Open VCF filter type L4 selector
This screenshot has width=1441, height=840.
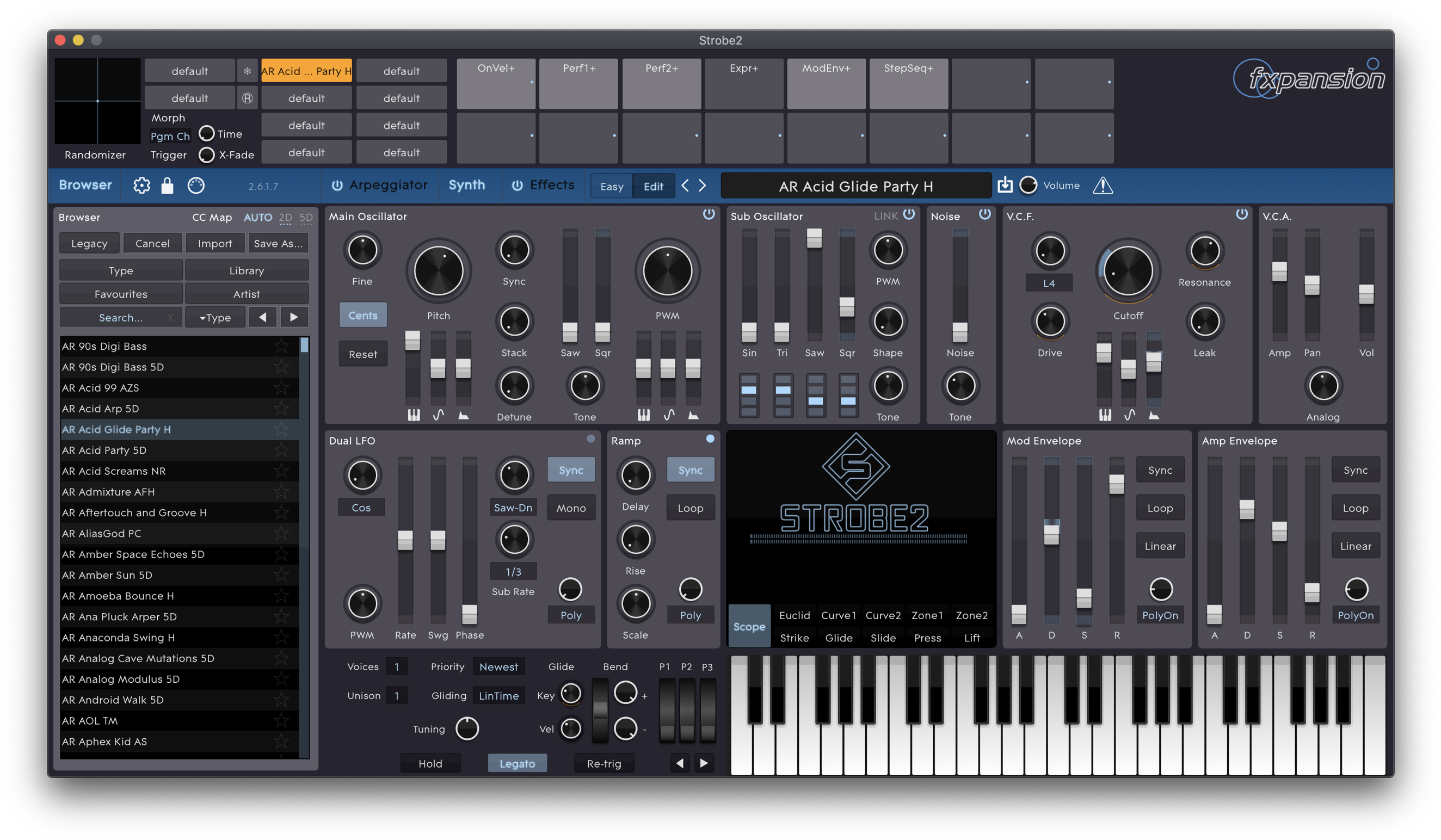point(1049,283)
